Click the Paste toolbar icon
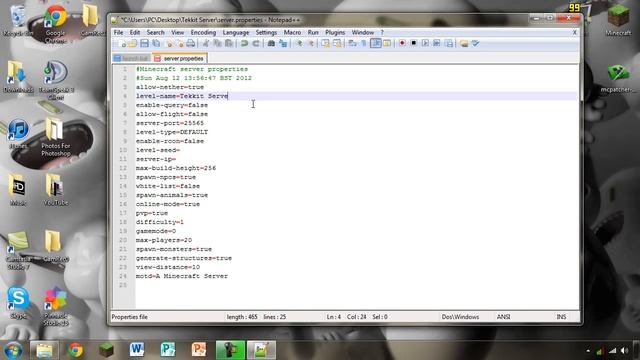The height and width of the screenshot is (360, 640). point(229,43)
